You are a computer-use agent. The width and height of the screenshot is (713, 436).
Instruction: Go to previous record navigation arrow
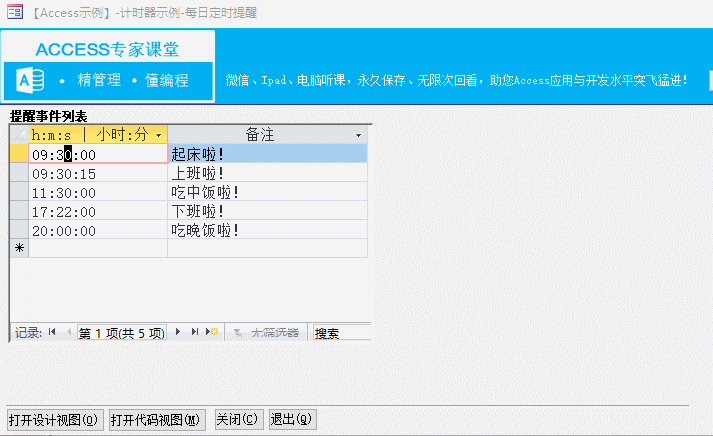point(69,332)
